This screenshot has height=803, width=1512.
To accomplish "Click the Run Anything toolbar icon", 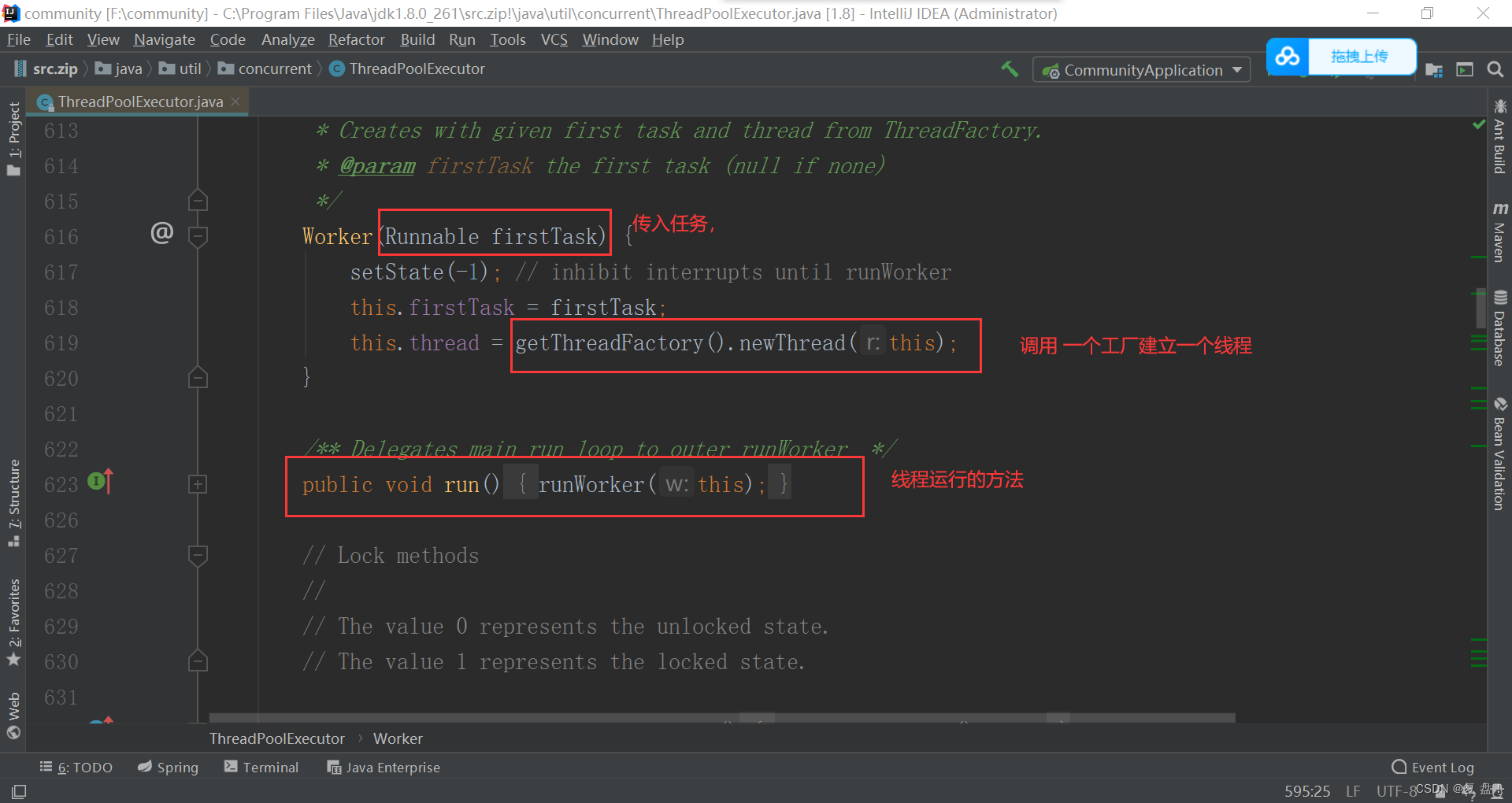I will click(1465, 70).
